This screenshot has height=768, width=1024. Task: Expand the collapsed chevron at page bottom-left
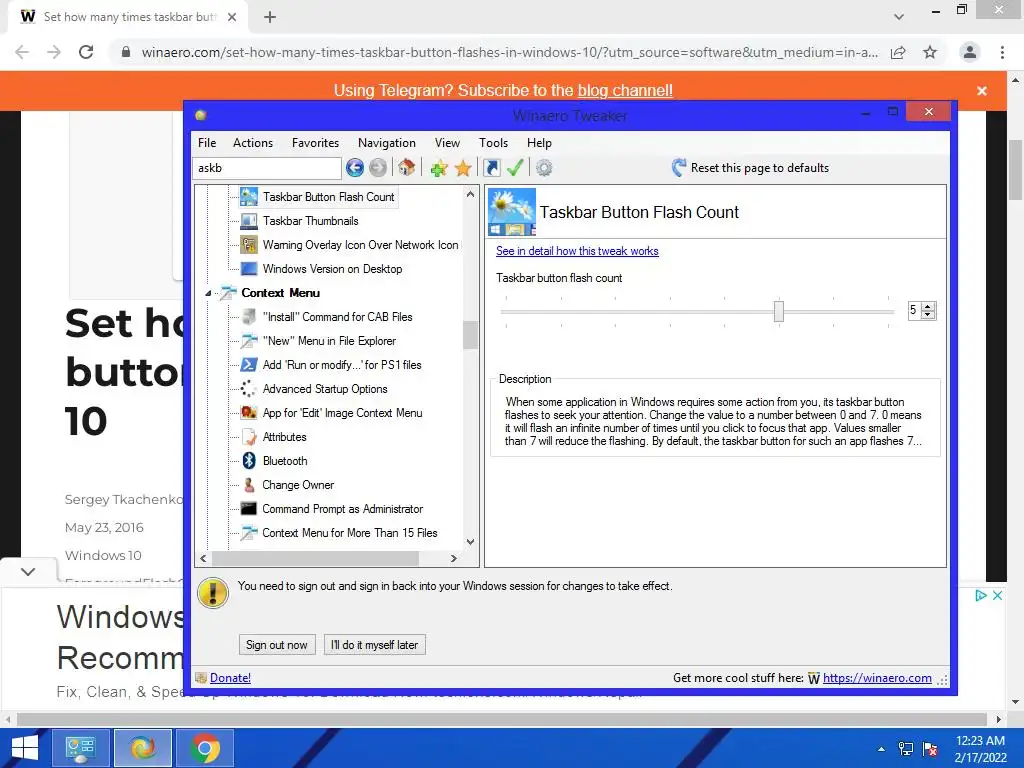click(27, 571)
